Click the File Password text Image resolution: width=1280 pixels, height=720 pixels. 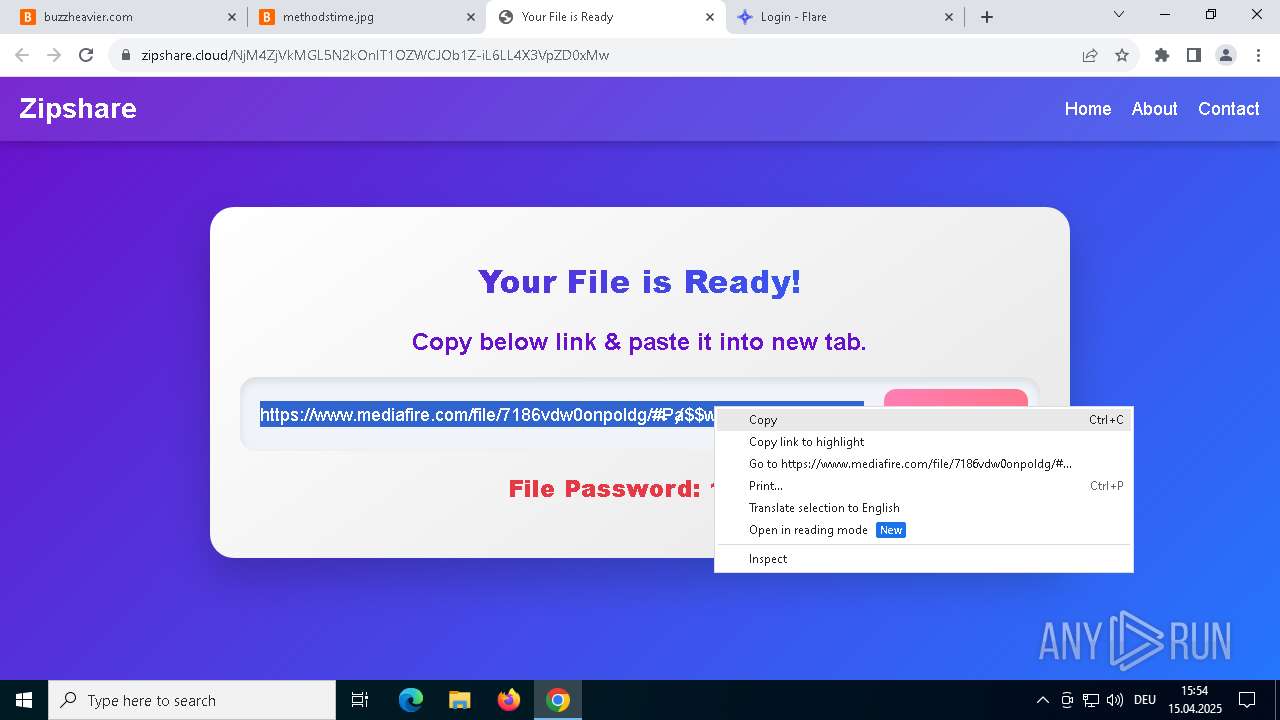[611, 489]
